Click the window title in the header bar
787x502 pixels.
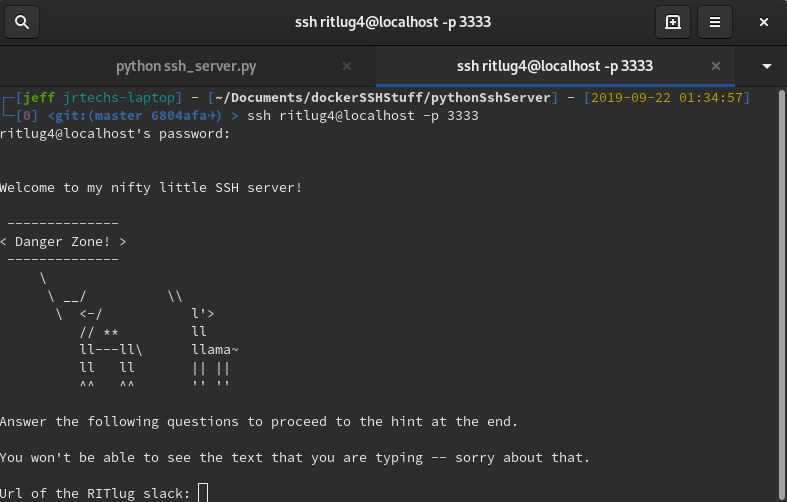[392, 22]
